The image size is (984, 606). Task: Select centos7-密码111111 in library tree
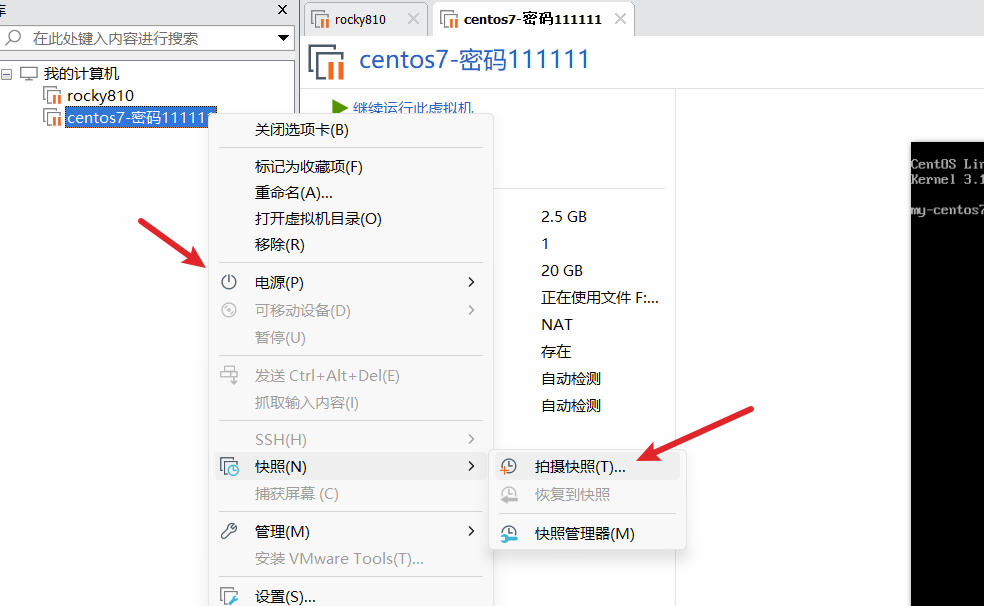(x=141, y=117)
